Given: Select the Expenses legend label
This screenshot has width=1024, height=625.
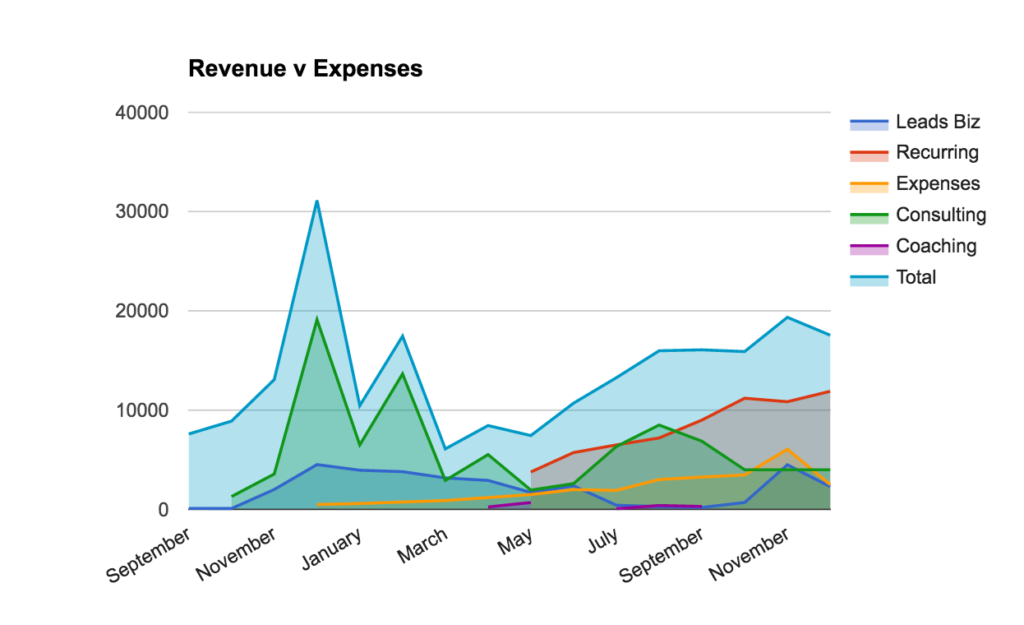Looking at the screenshot, I should [x=938, y=184].
